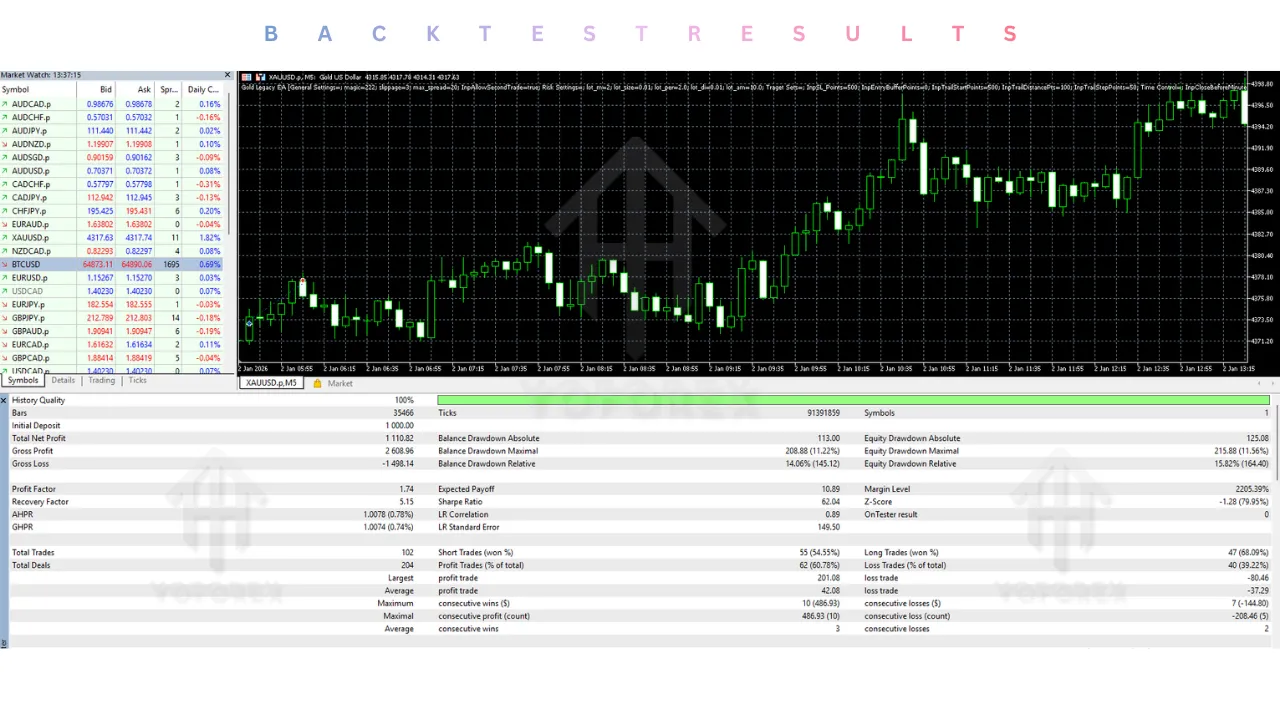Sort by the Daily C... column header
The width and height of the screenshot is (1280, 720).
(203, 90)
